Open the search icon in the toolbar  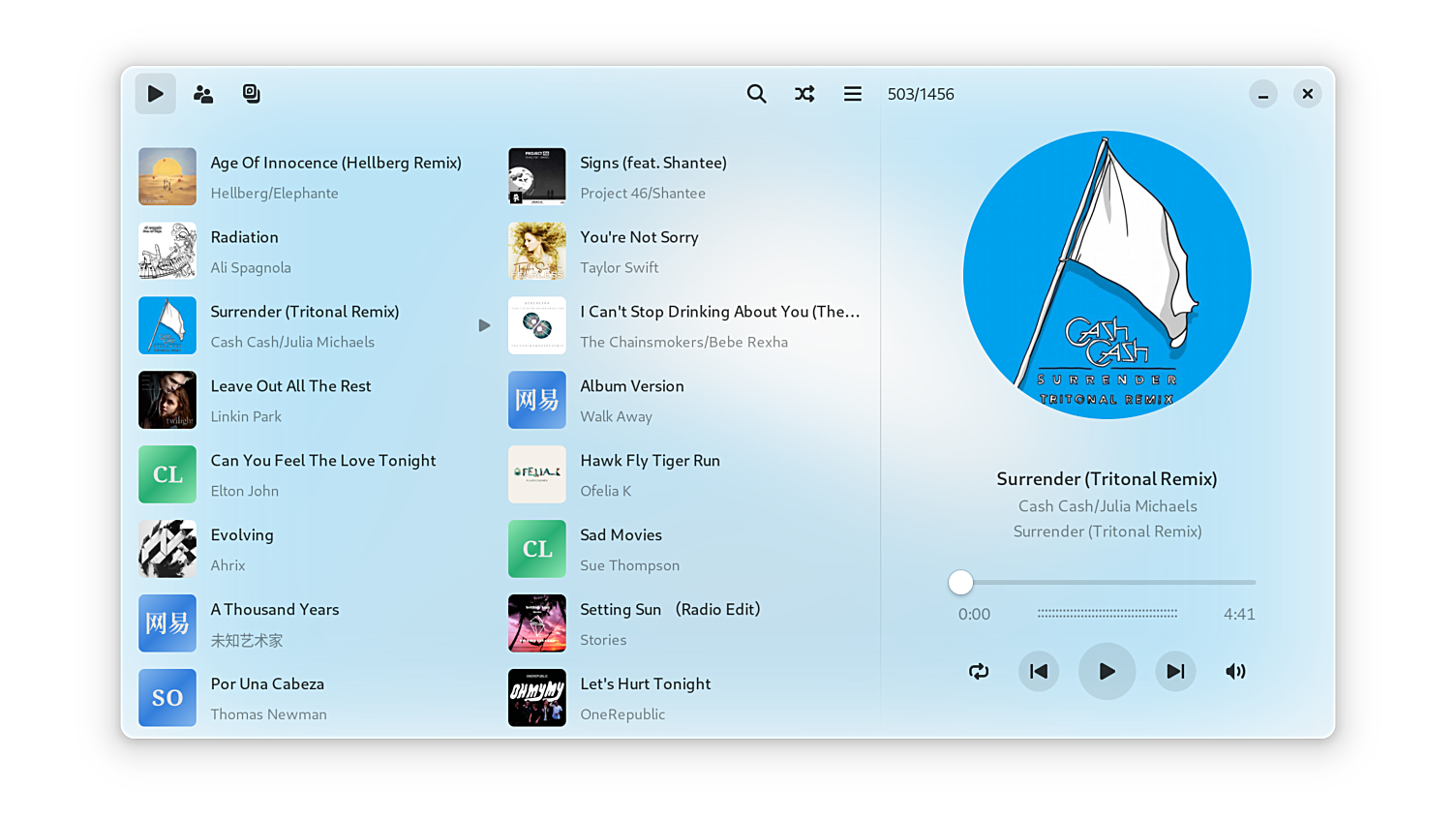click(756, 94)
